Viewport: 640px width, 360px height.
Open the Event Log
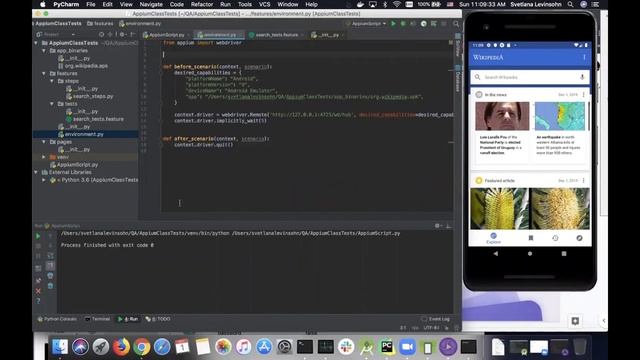point(436,319)
